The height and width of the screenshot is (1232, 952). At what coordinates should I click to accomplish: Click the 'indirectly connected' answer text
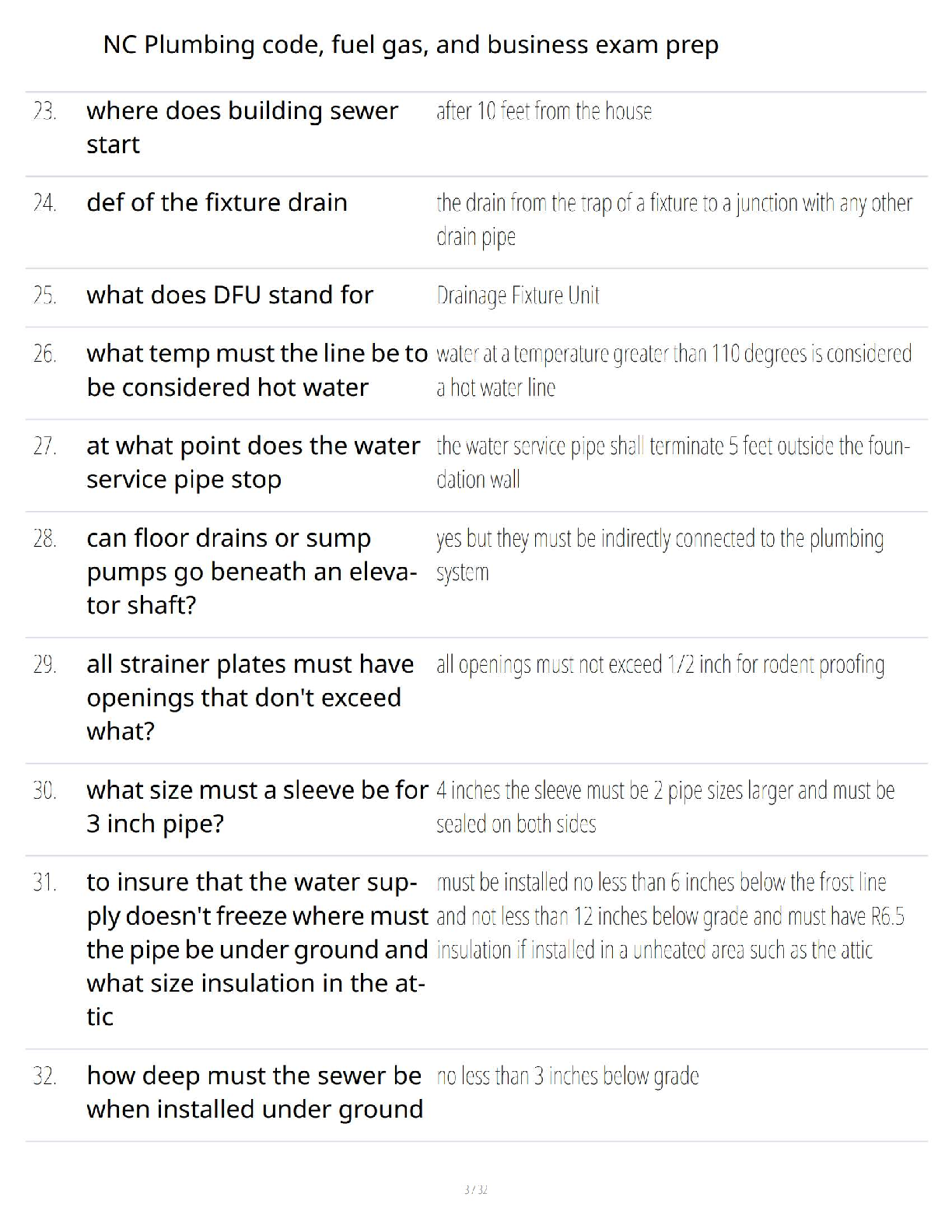[660, 555]
